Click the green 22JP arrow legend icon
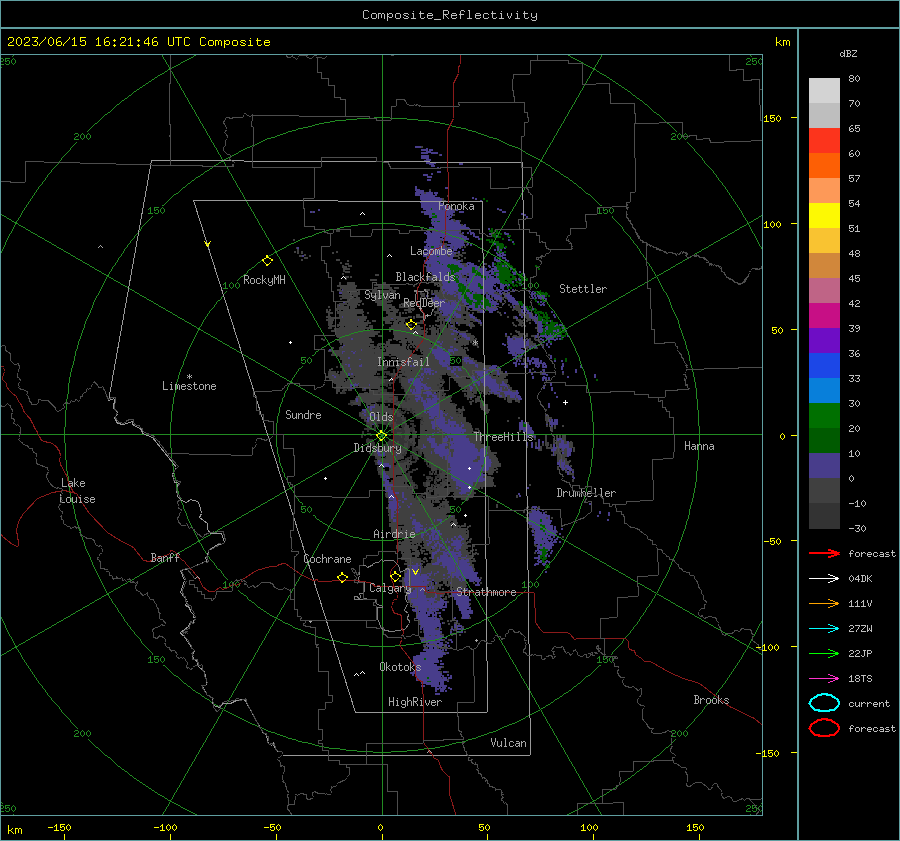Screen dimensions: 900x841 [x=824, y=653]
